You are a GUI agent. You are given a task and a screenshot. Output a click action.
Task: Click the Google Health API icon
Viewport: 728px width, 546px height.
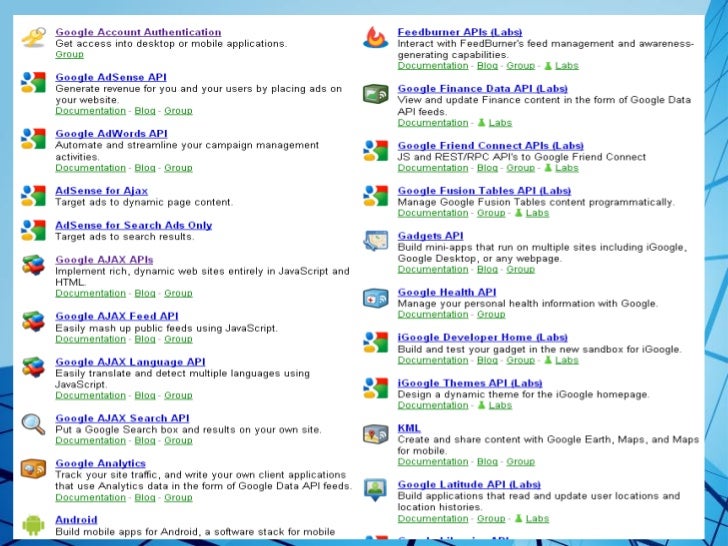[x=376, y=298]
